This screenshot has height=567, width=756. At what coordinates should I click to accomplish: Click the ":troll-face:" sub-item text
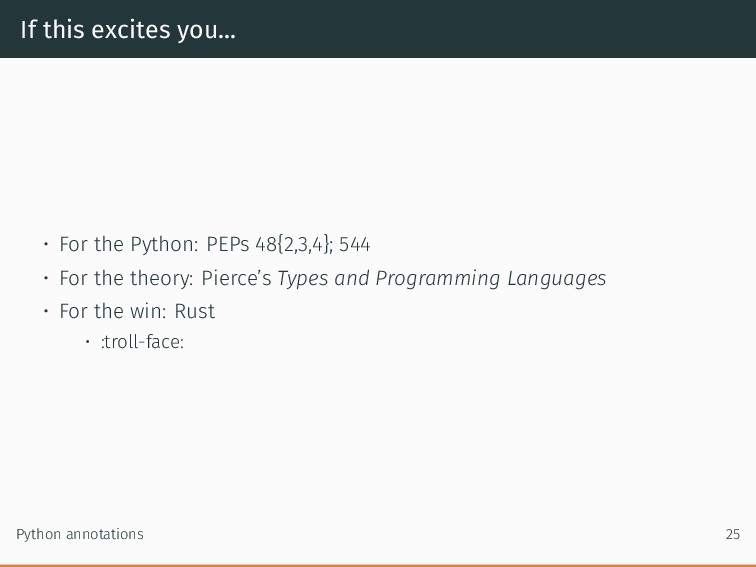[x=143, y=342]
